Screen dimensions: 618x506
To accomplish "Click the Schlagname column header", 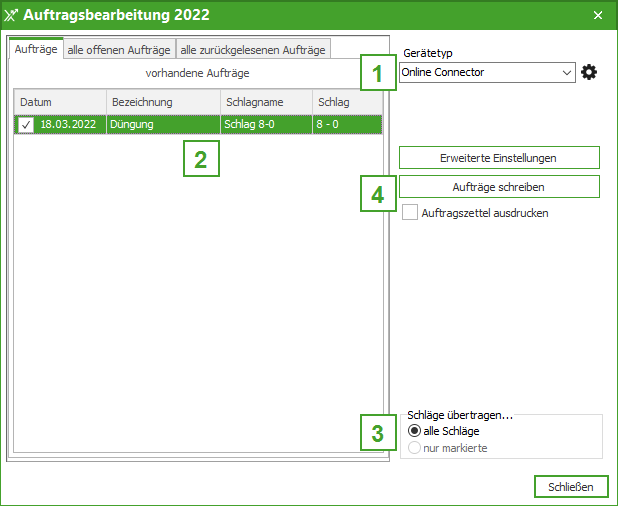I will [x=265, y=102].
